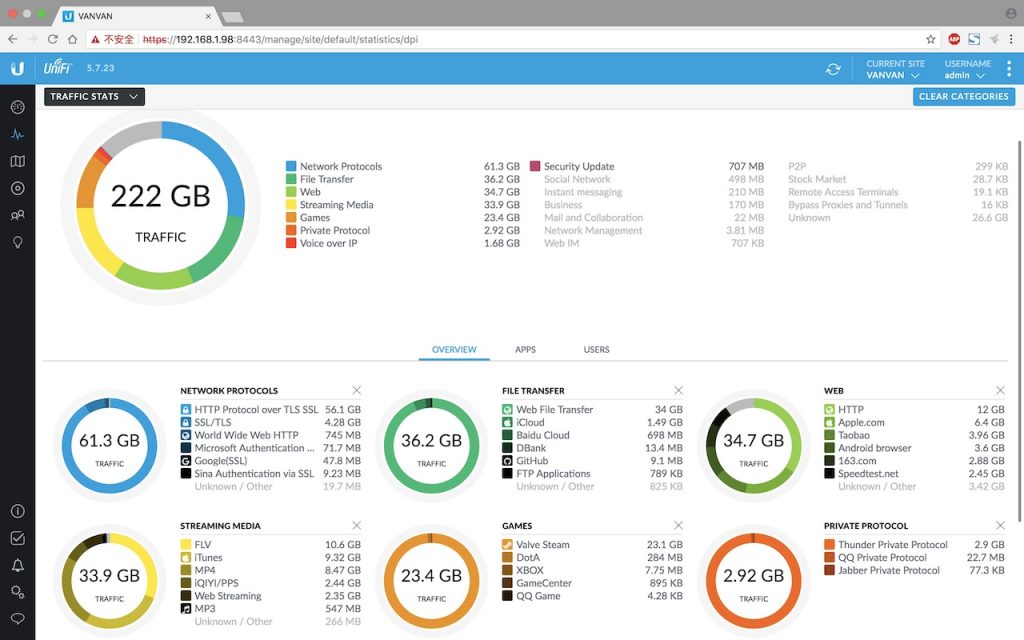Open the Devices icon in sidebar
The height and width of the screenshot is (640, 1024).
click(18, 188)
